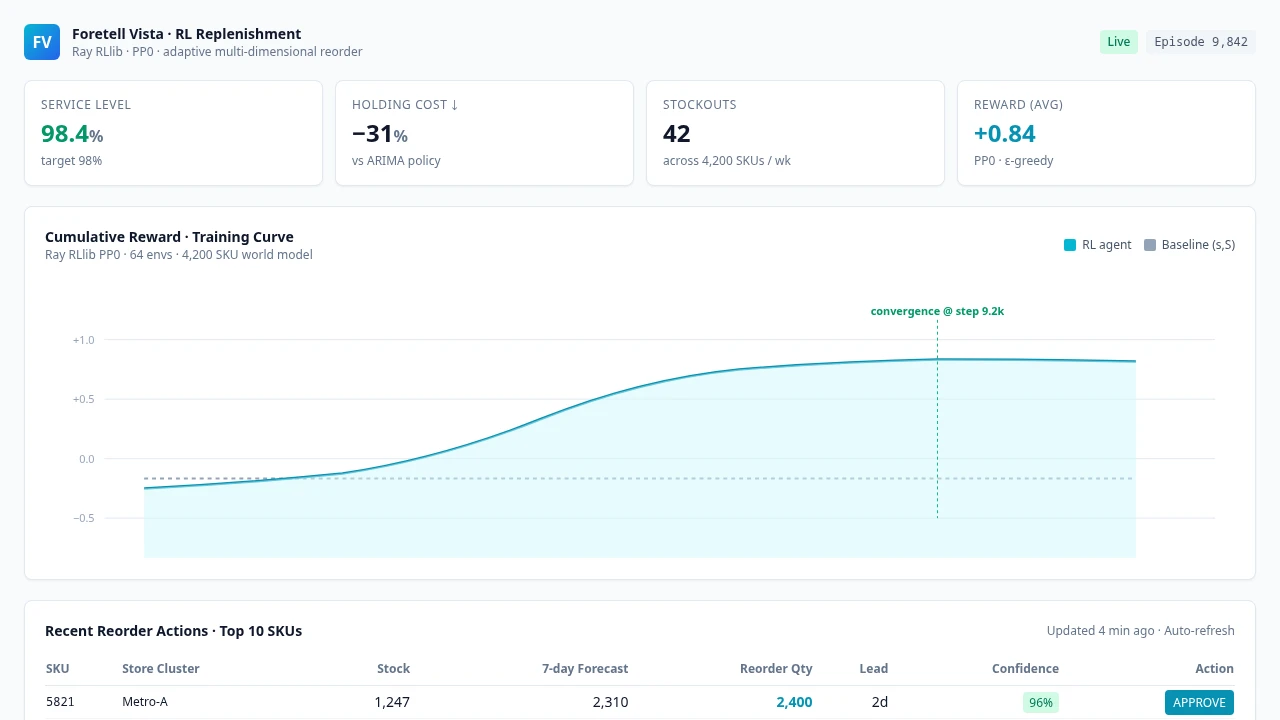
Task: Click the Stock column header
Action: coord(393,668)
